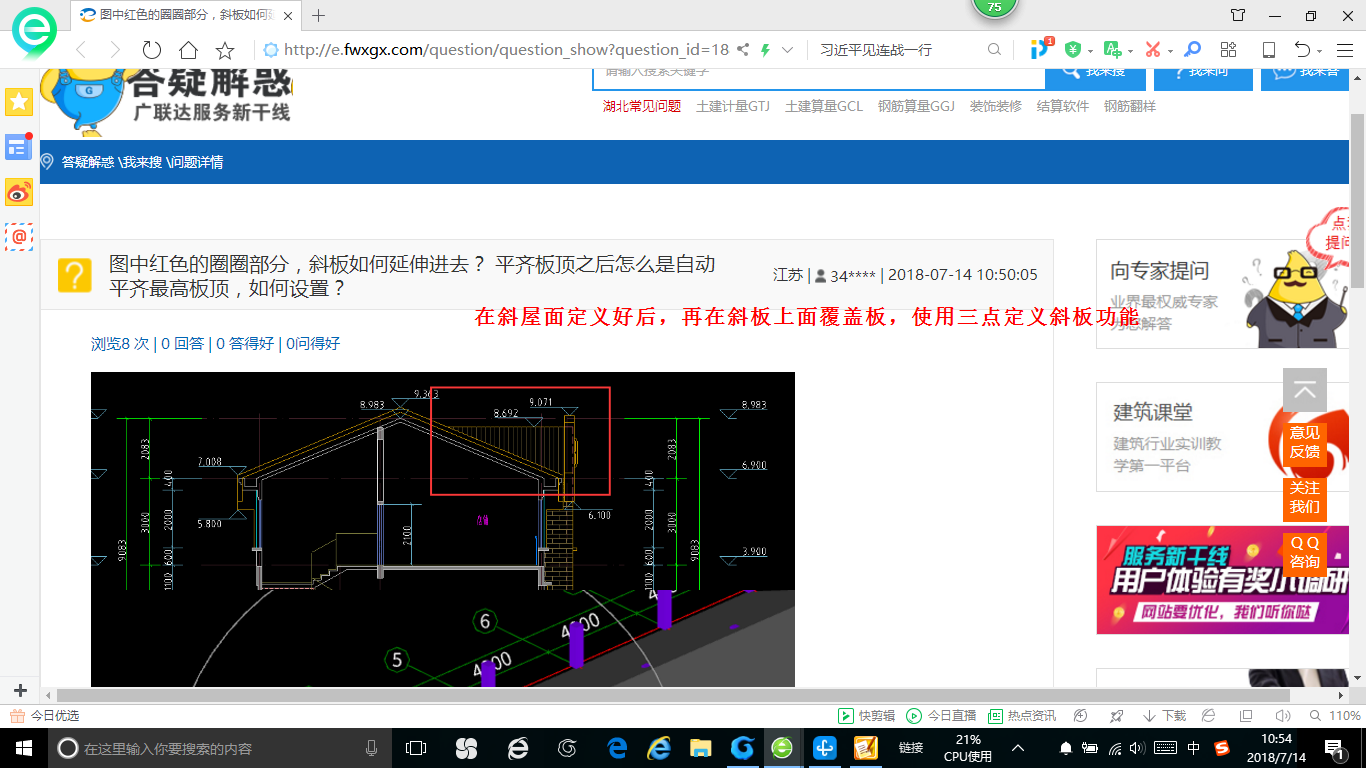Screen dimensions: 1366x768
Task: Open the yellow star favorites sidebar icon
Action: (19, 101)
